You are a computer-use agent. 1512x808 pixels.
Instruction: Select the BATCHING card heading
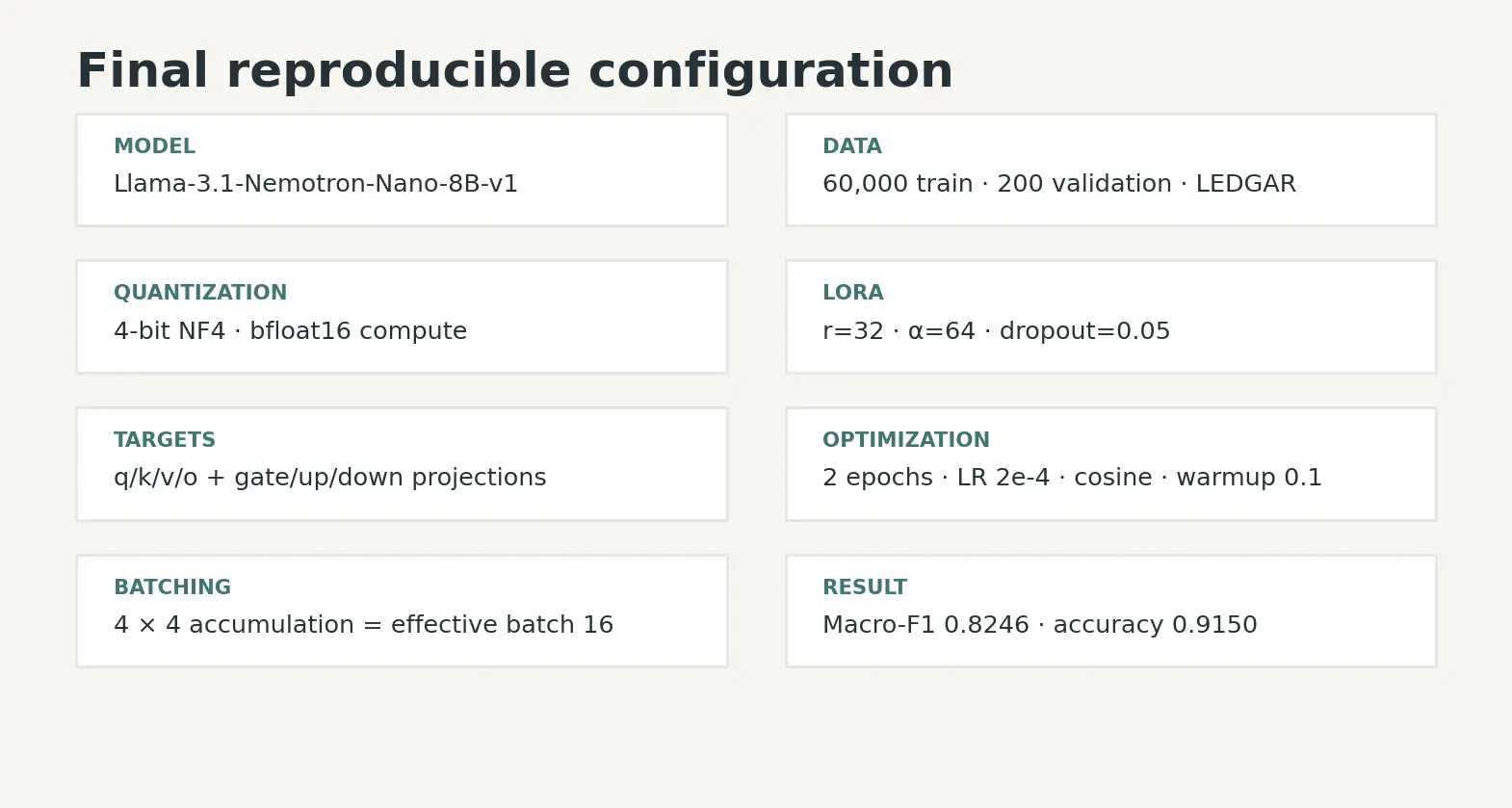point(172,587)
